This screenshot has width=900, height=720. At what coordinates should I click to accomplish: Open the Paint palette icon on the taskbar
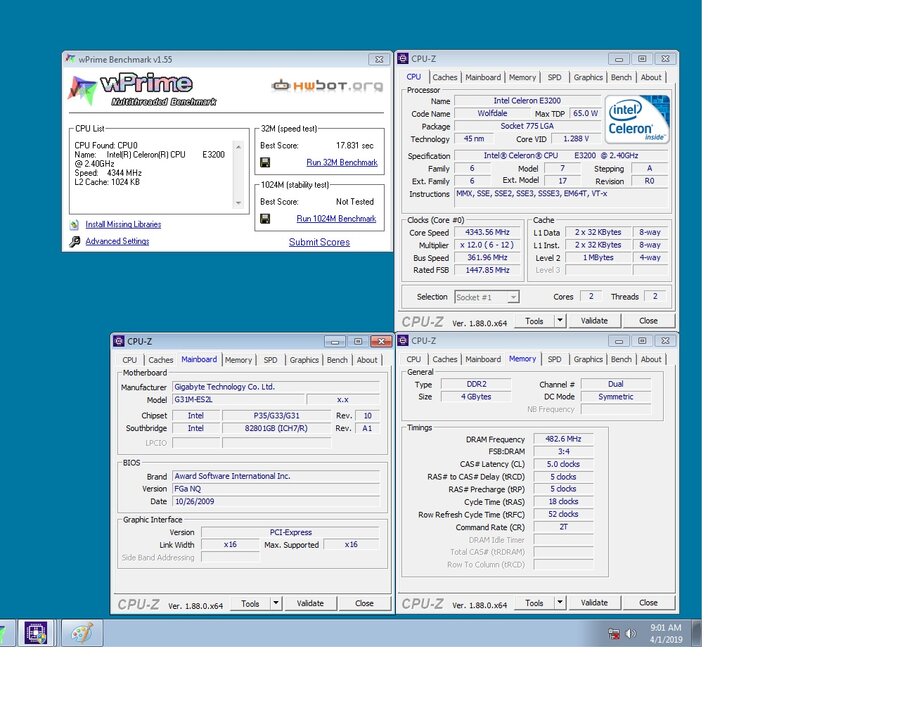82,633
